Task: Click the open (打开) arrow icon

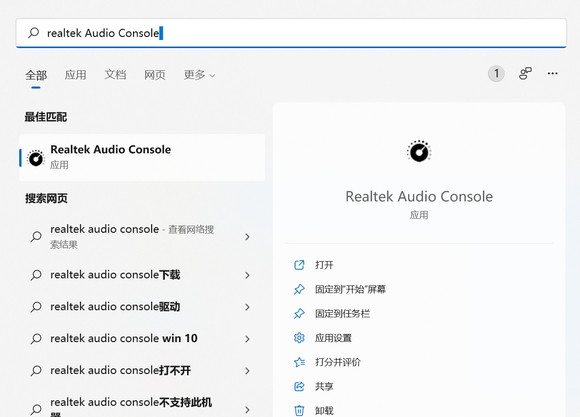Action: 299,265
